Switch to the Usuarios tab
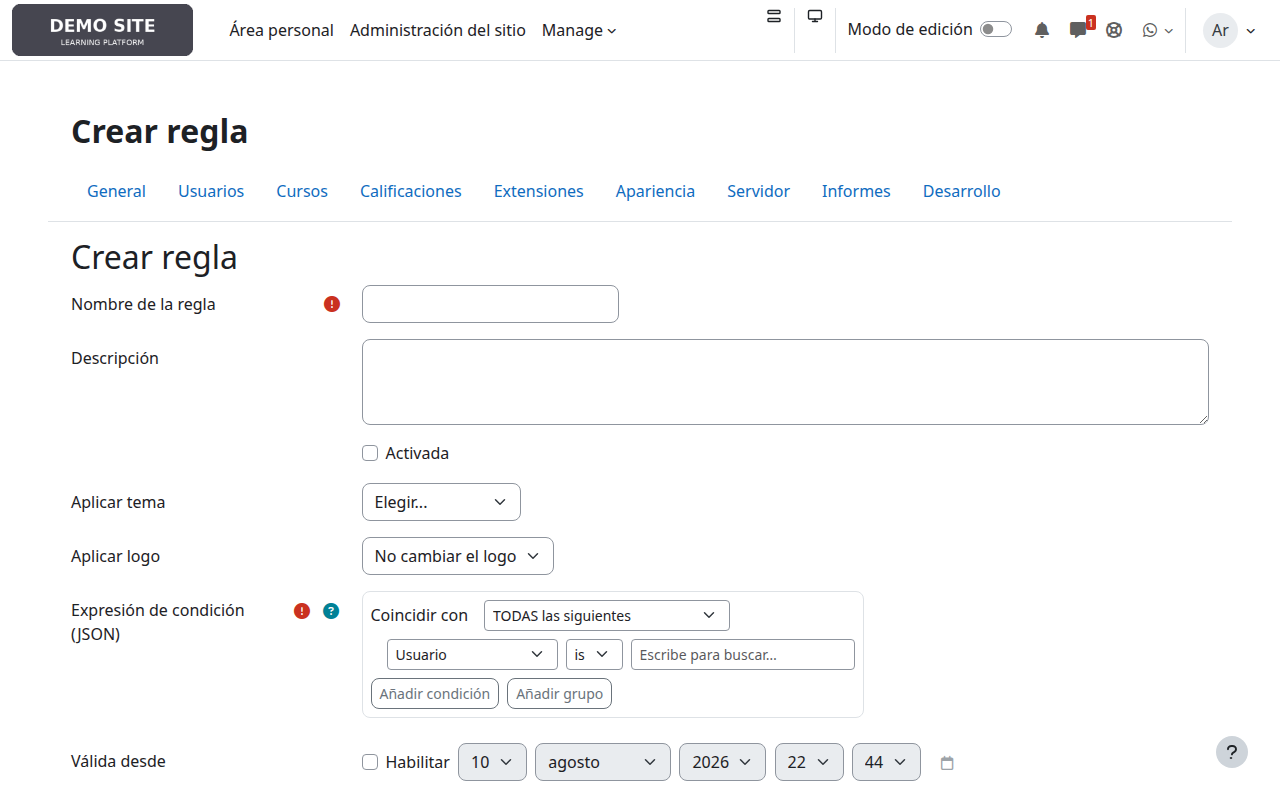1280x800 pixels. coord(211,191)
